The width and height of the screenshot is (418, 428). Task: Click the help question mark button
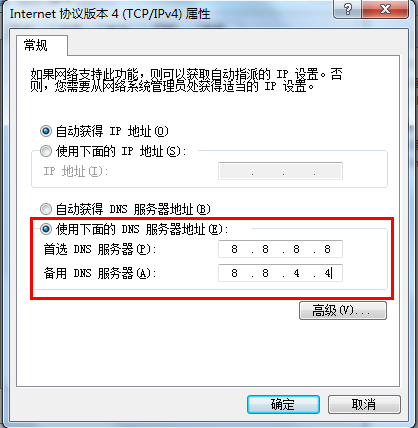(347, 9)
